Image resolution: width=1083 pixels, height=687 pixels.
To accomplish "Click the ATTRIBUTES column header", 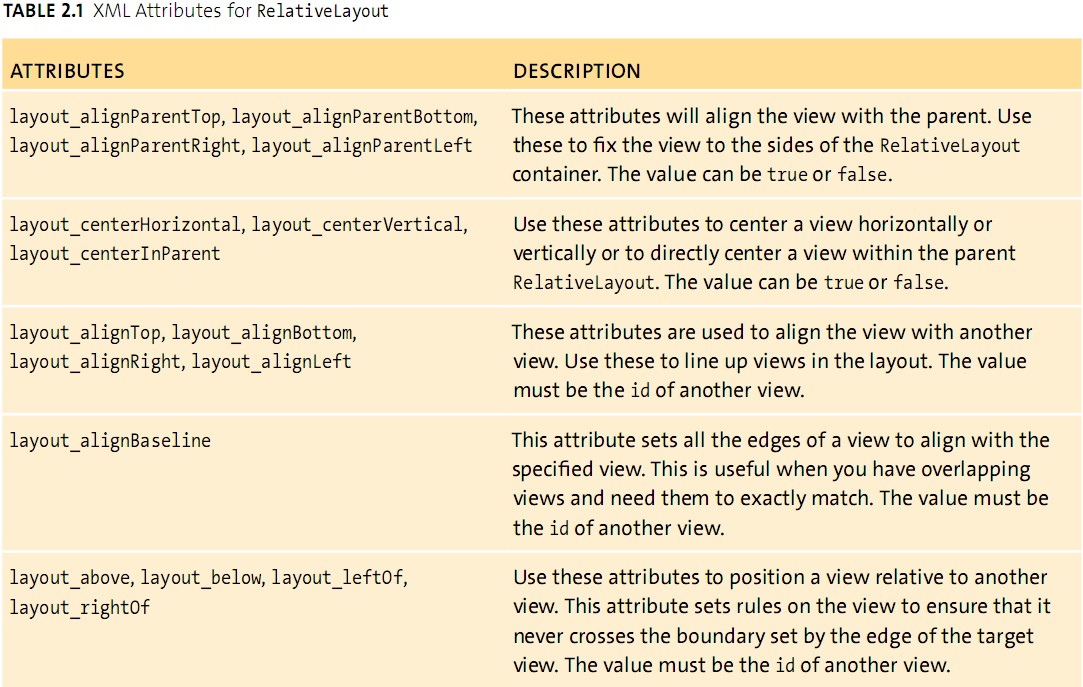I will click(x=67, y=70).
